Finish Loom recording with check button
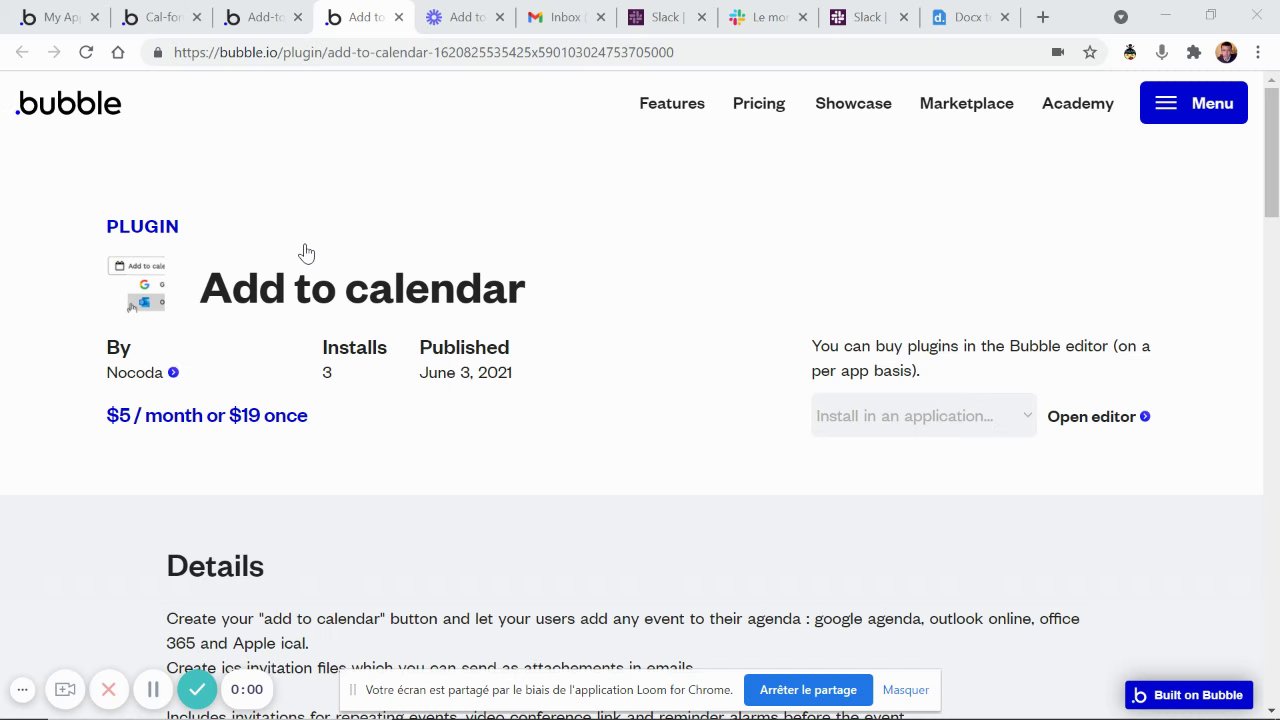This screenshot has width=1280, height=720. coord(197,689)
